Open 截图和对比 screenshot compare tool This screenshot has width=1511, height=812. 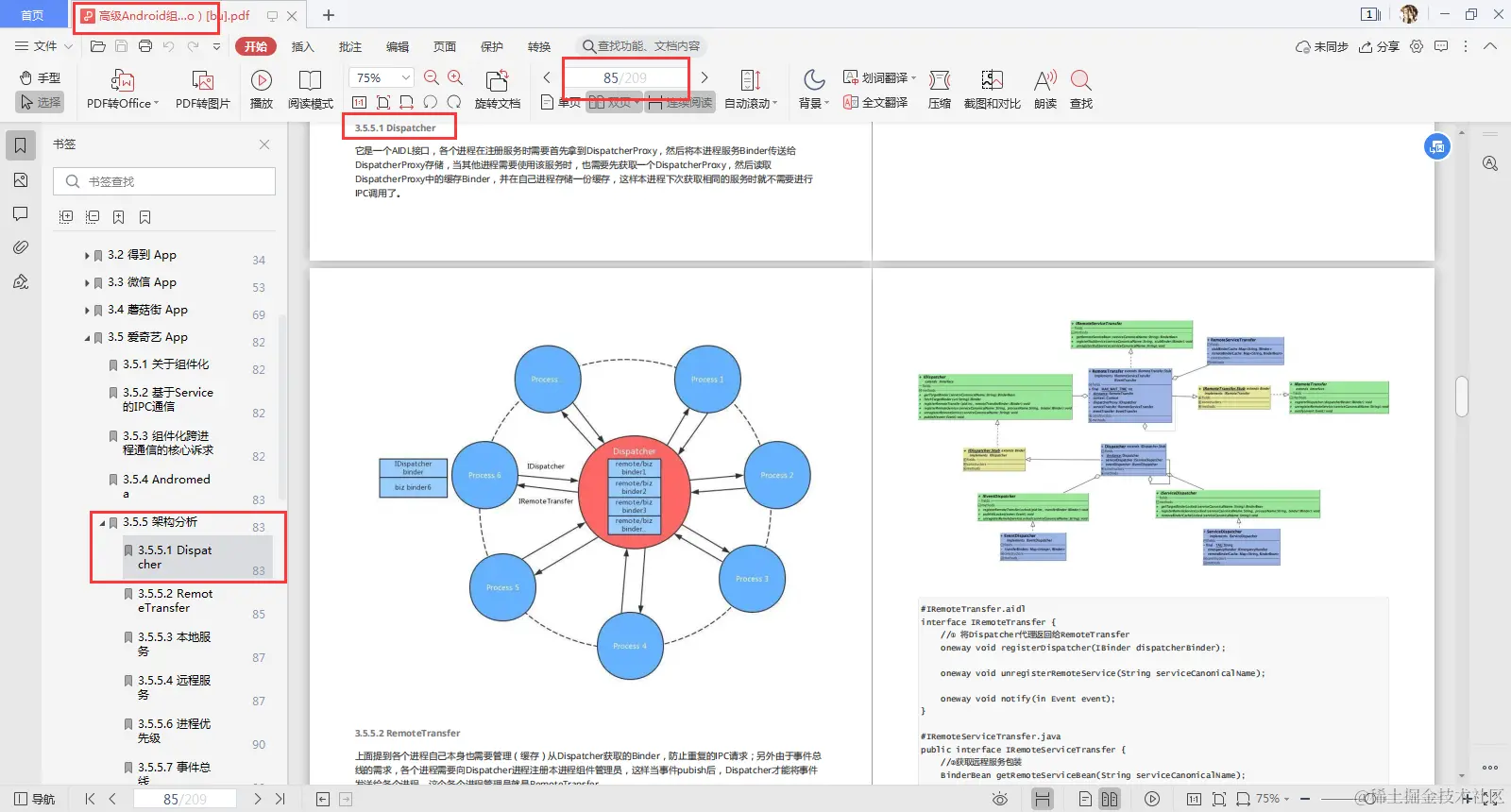[992, 90]
